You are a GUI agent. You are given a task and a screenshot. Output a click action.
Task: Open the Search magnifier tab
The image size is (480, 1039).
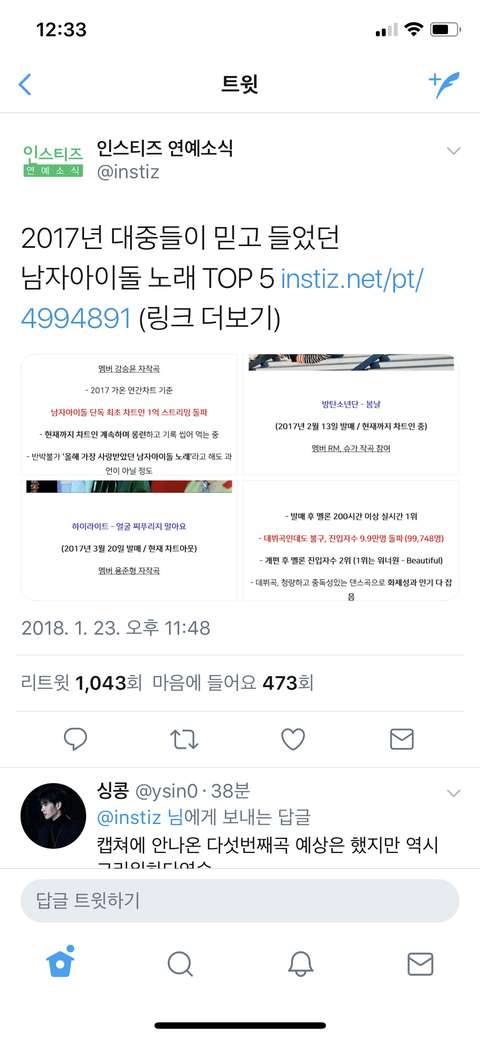(x=180, y=964)
